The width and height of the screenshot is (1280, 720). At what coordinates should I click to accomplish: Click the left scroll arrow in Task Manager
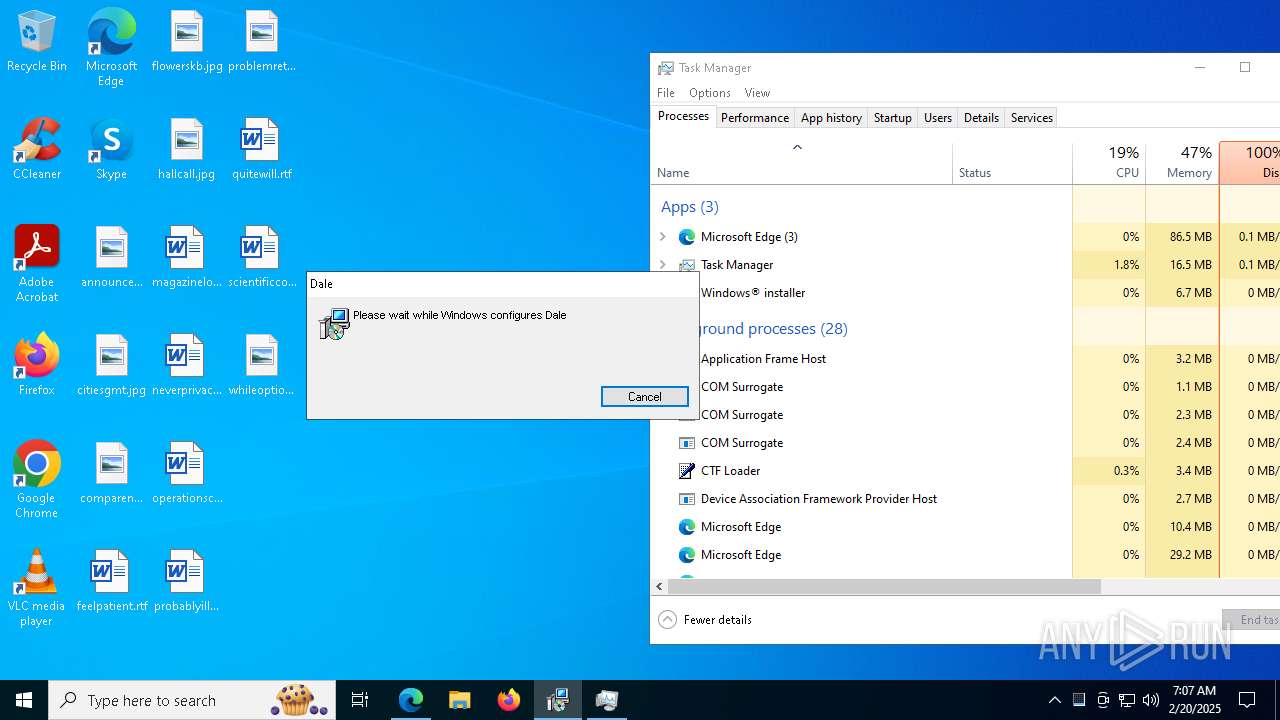click(659, 587)
